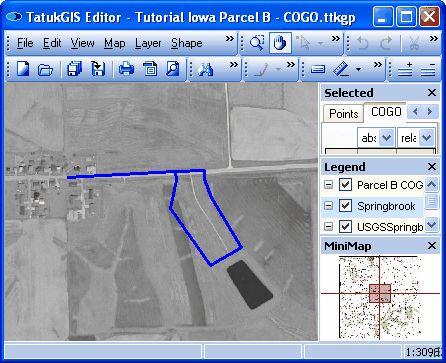Save all with stacked disks icon

coord(74,69)
